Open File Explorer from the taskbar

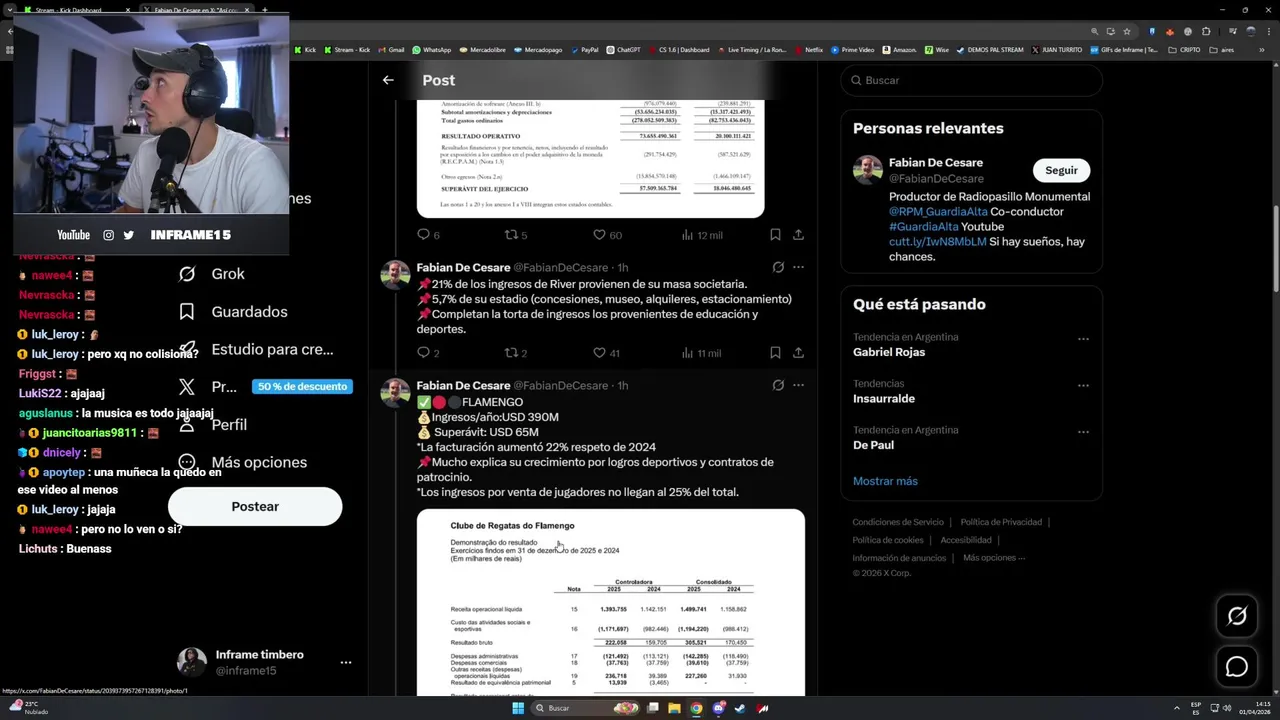[675, 708]
